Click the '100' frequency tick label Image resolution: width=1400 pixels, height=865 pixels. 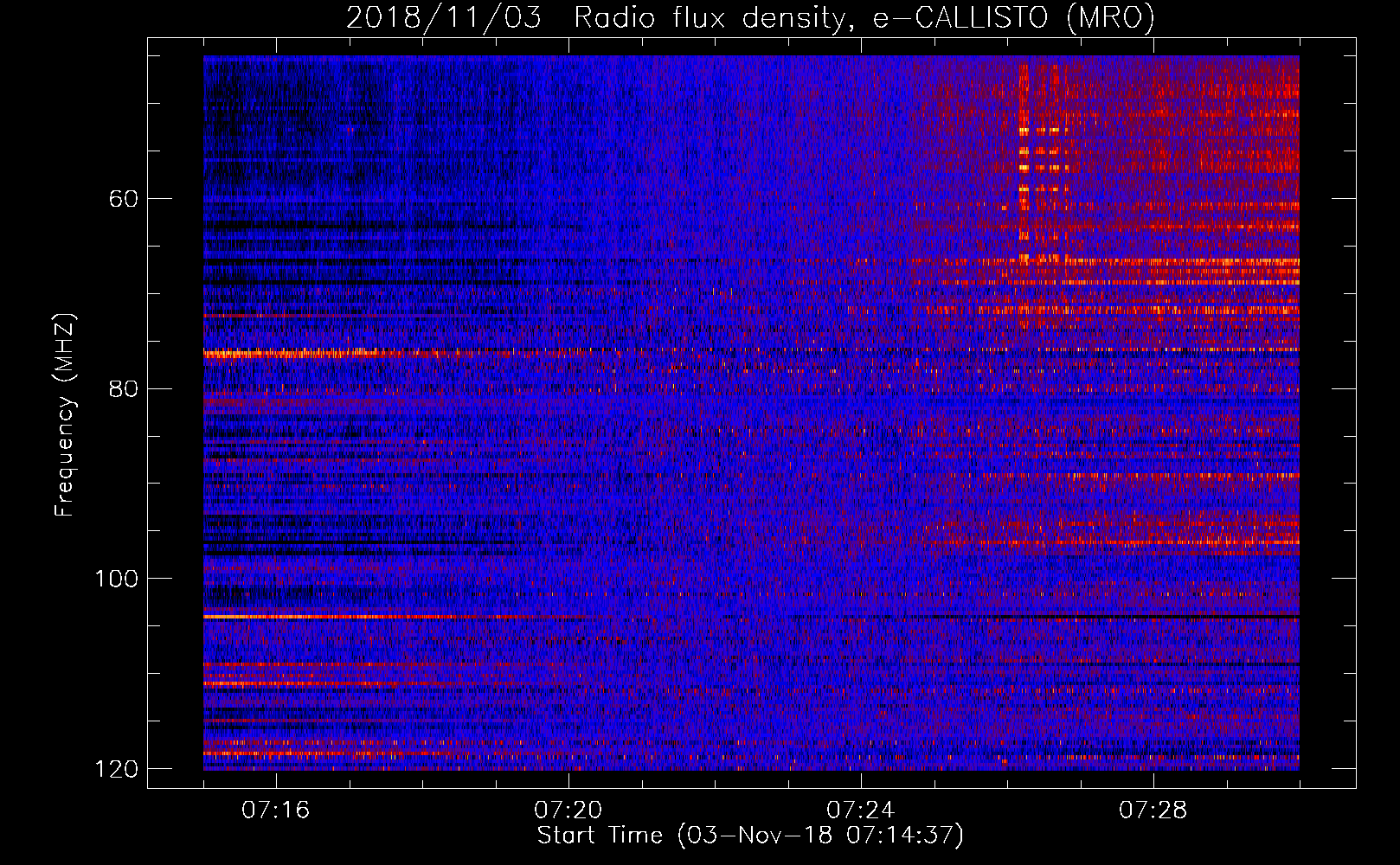coord(116,579)
